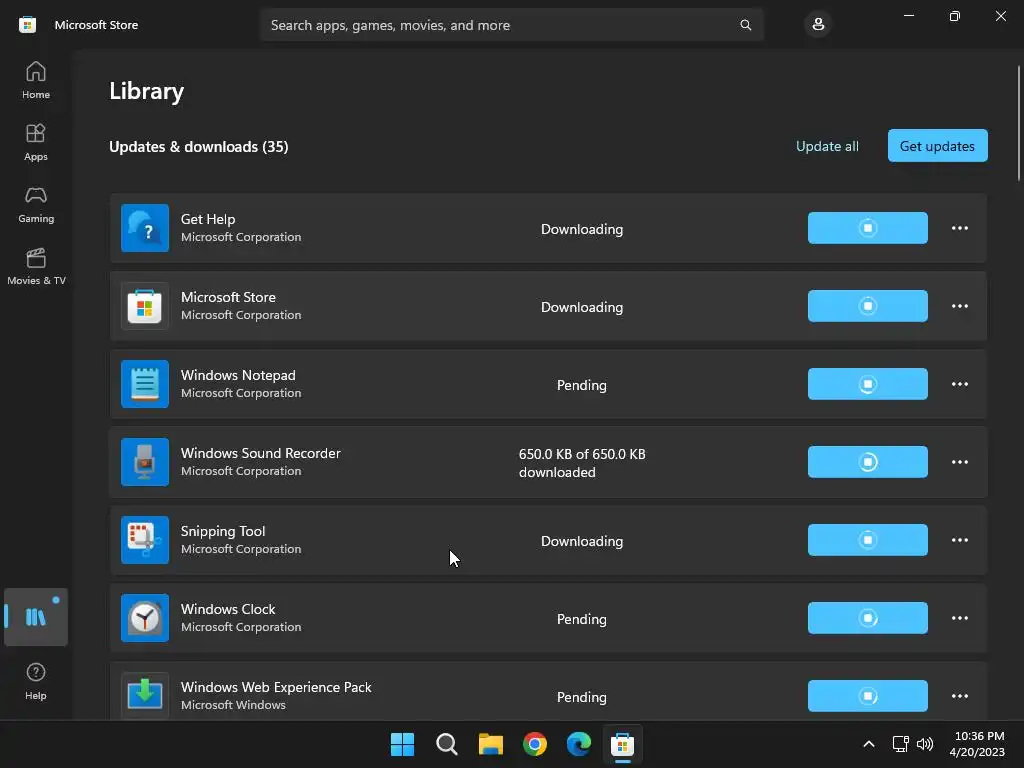Show hidden system tray icons
The height and width of the screenshot is (768, 1024).
point(869,744)
